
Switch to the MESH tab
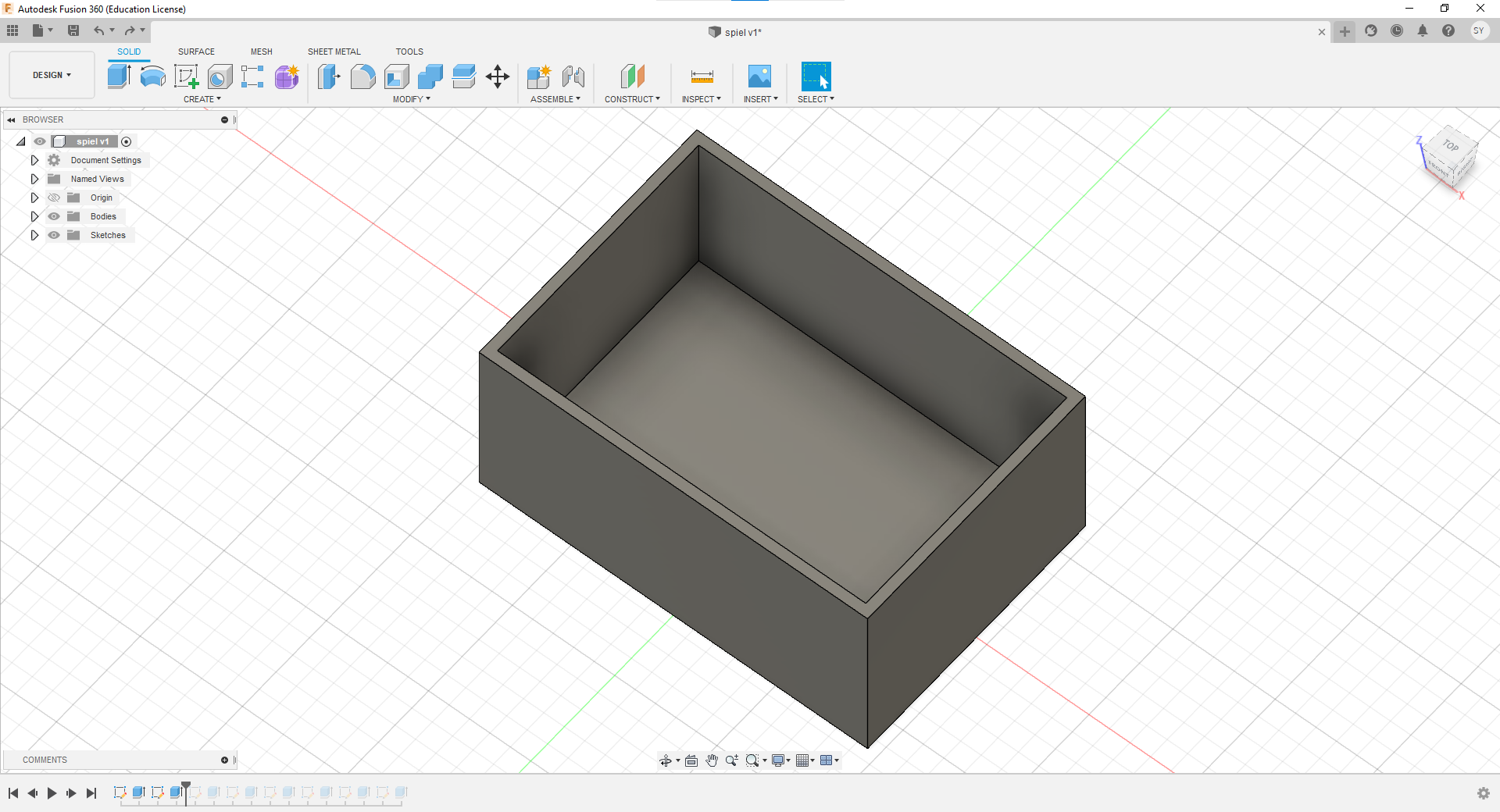pyautogui.click(x=262, y=52)
